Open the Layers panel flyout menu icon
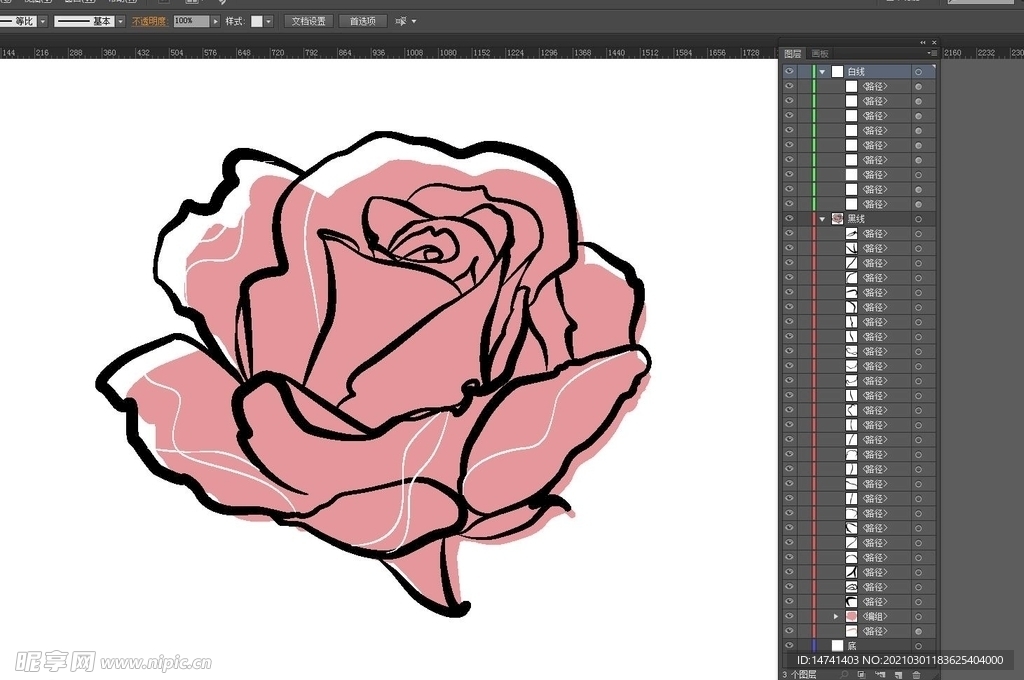 coord(932,53)
